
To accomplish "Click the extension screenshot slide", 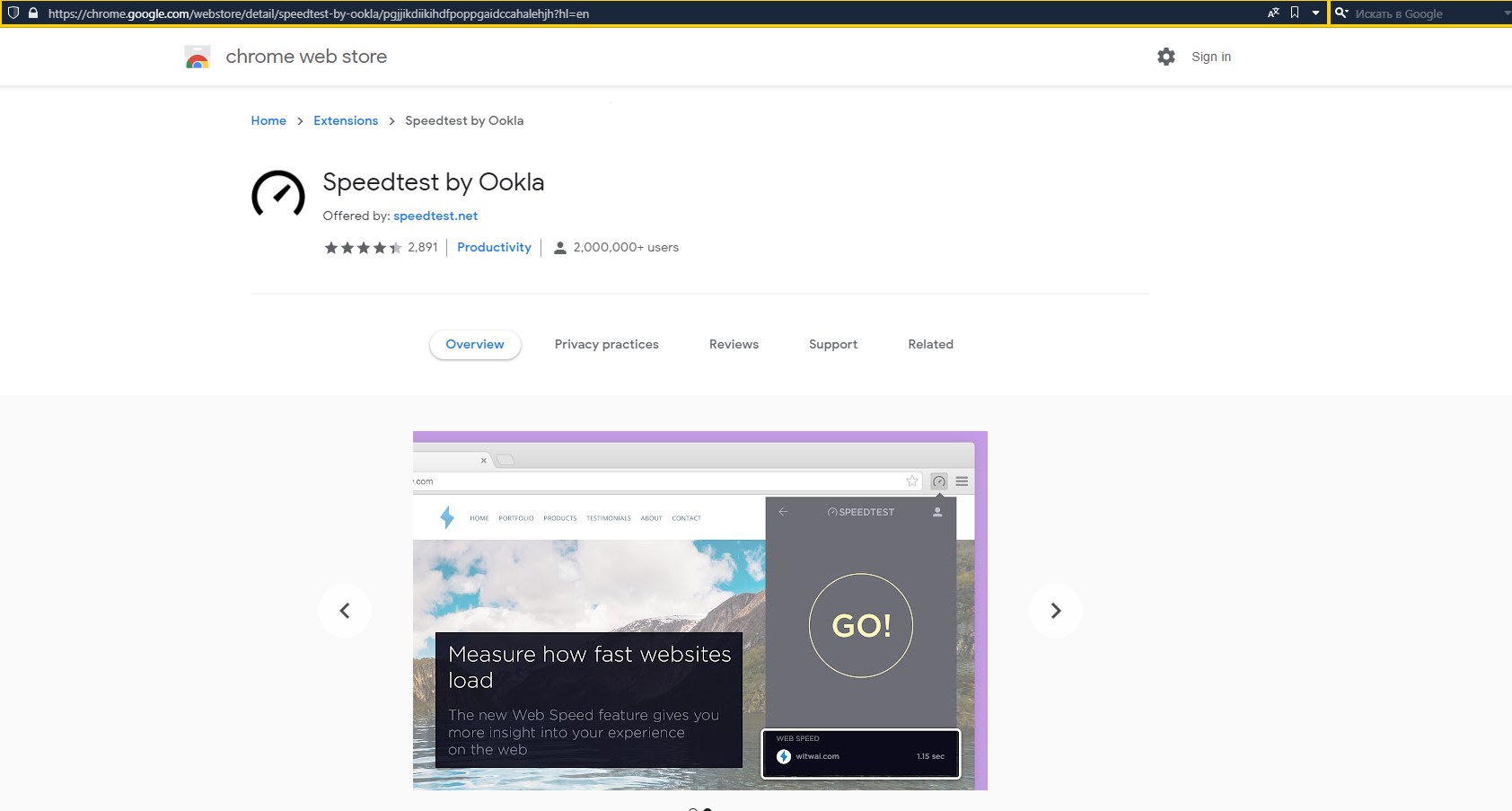I will (700, 611).
